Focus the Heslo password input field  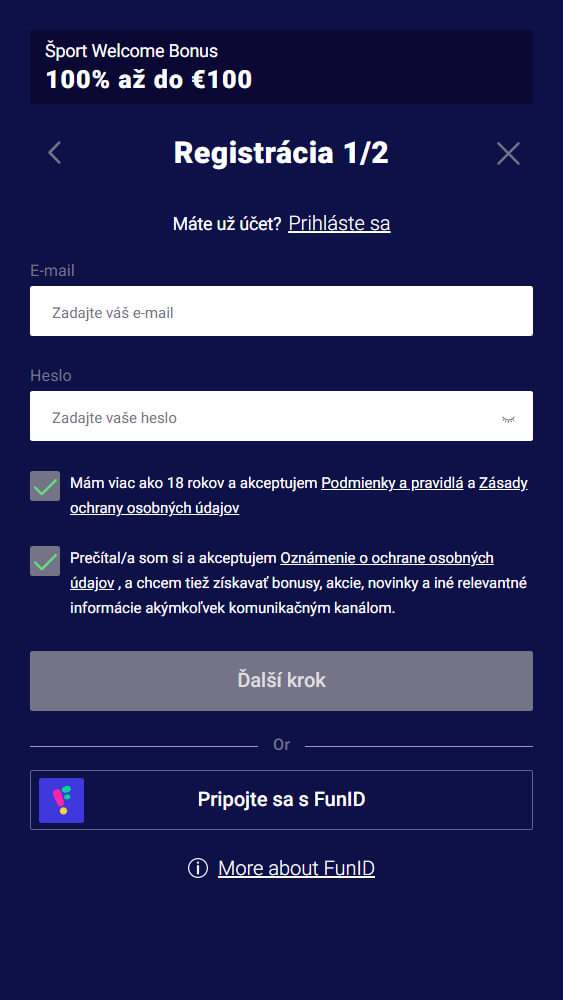281,416
